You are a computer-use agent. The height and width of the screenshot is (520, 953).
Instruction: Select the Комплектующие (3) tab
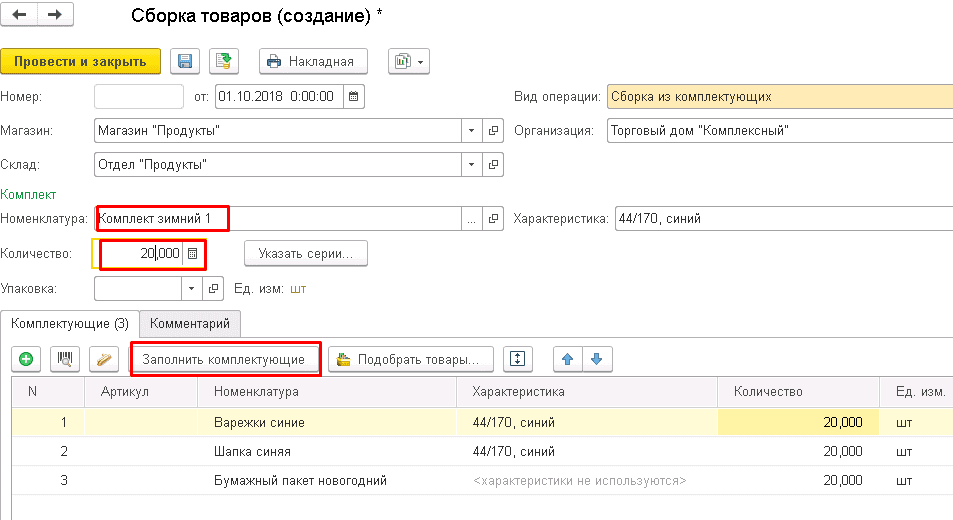(70, 323)
